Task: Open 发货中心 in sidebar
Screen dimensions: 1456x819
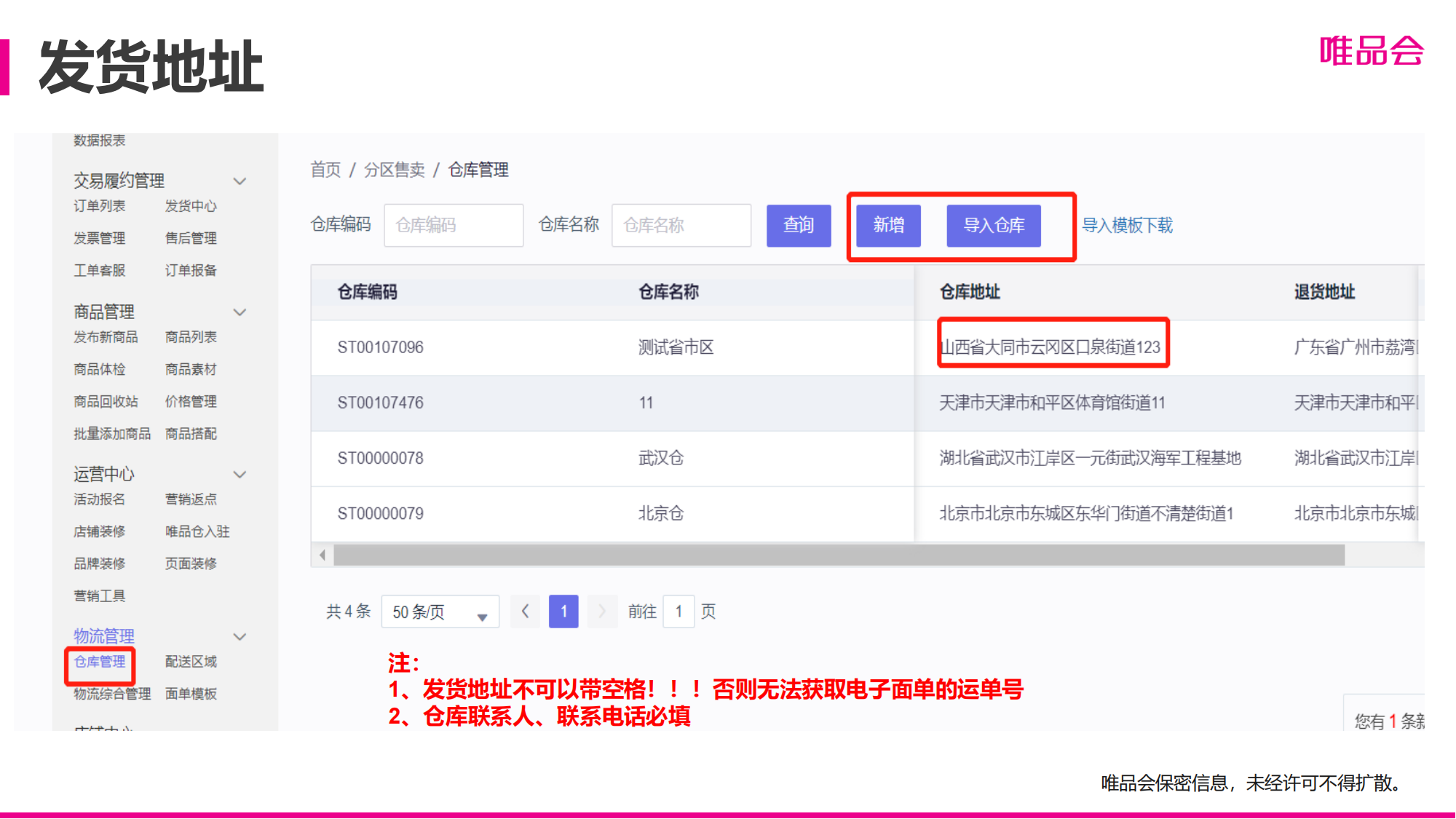Action: click(191, 206)
